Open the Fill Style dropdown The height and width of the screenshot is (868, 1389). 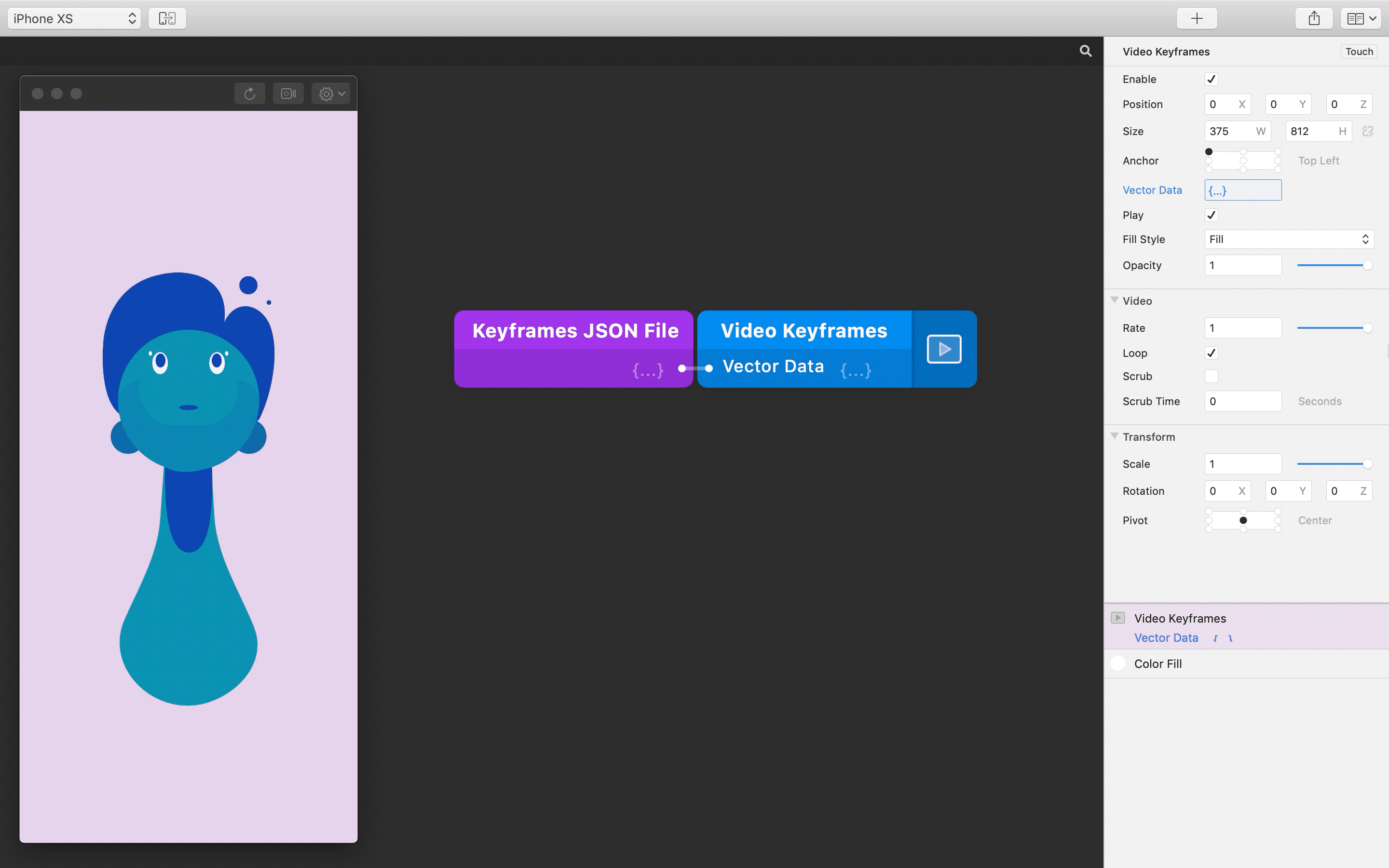pos(1289,239)
